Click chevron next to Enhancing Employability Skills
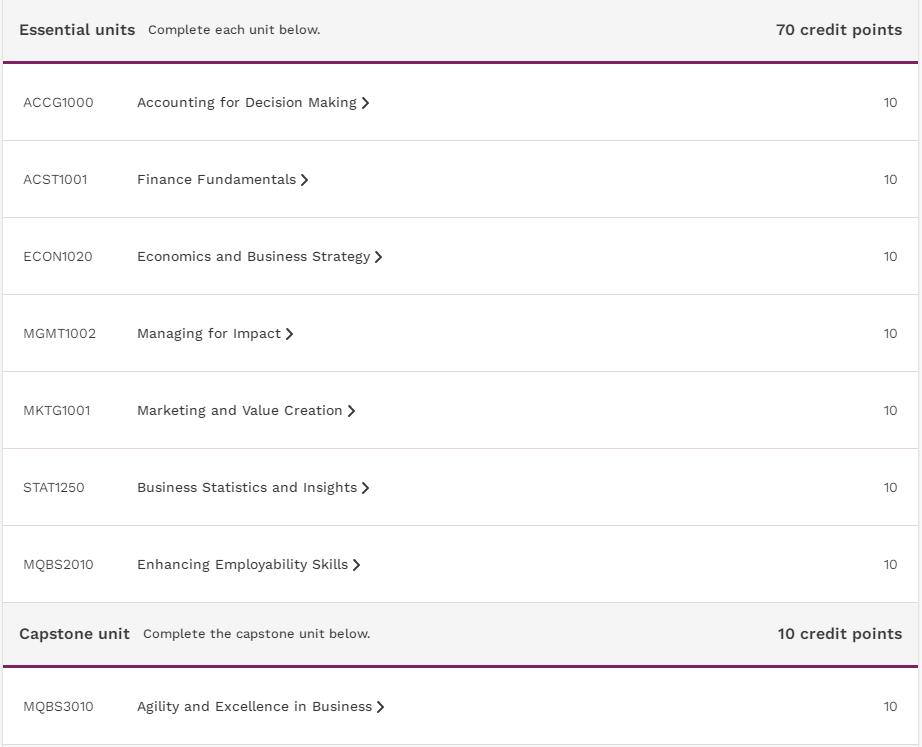The height and width of the screenshot is (747, 922). coord(356,565)
